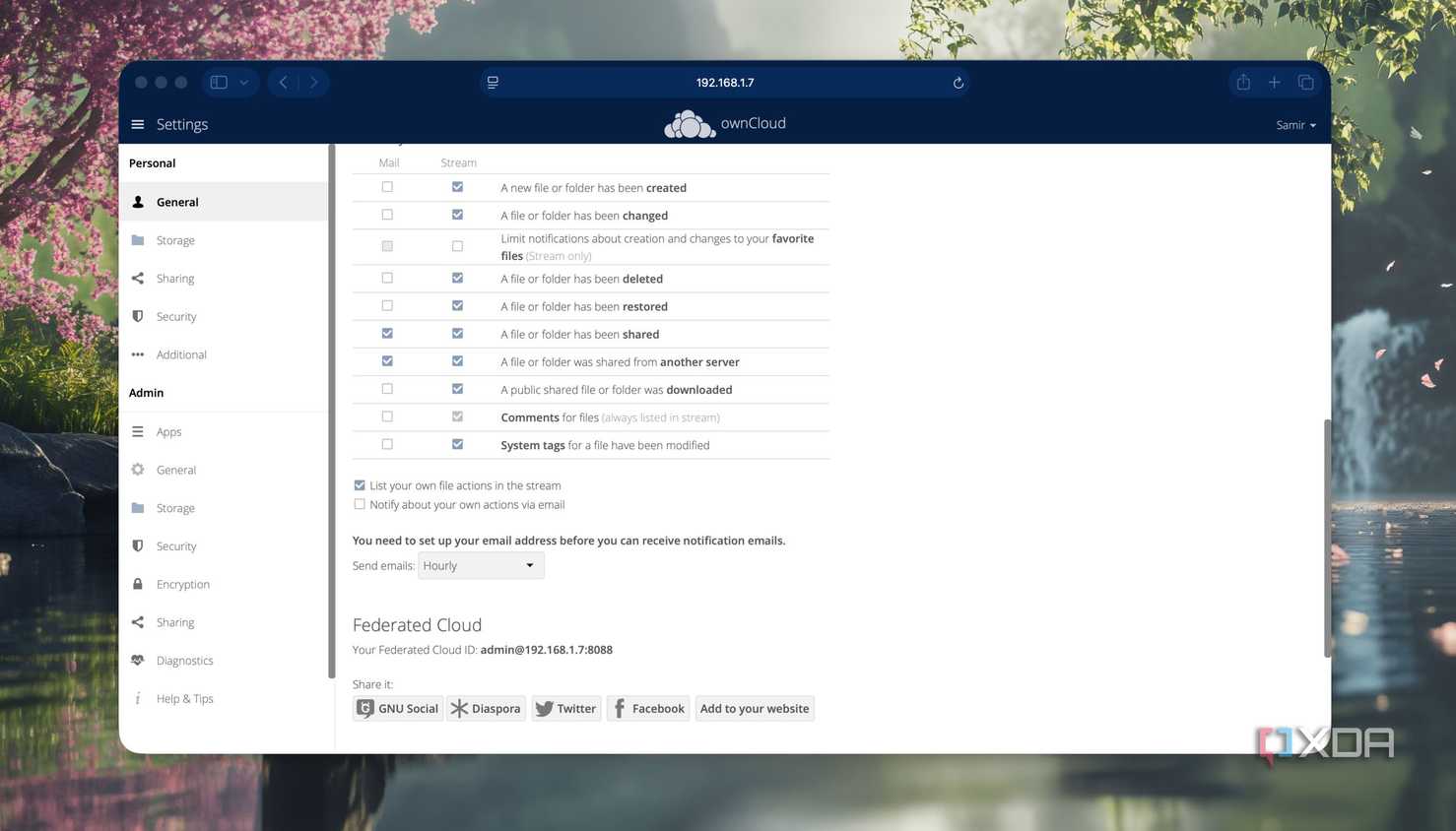1456x831 pixels.
Task: Click the 192.168.1.7 address bar
Action: (725, 83)
